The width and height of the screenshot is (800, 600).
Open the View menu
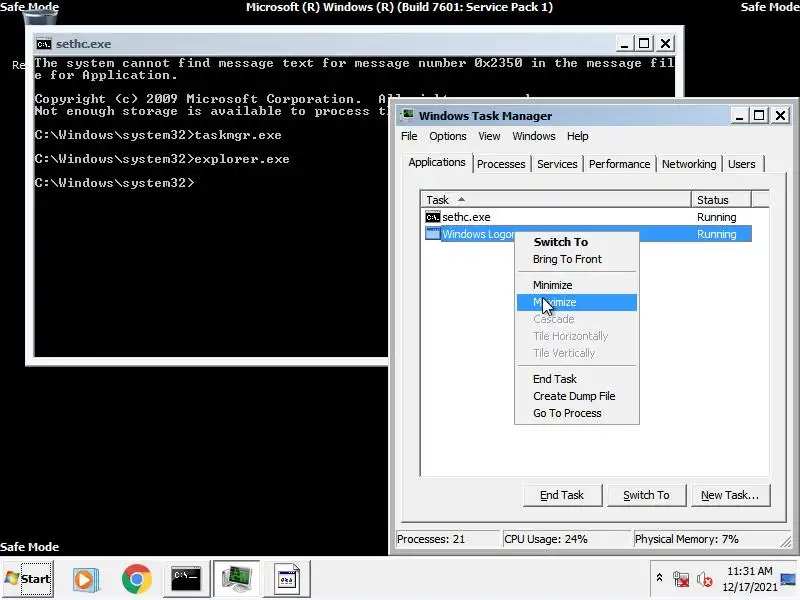(489, 136)
